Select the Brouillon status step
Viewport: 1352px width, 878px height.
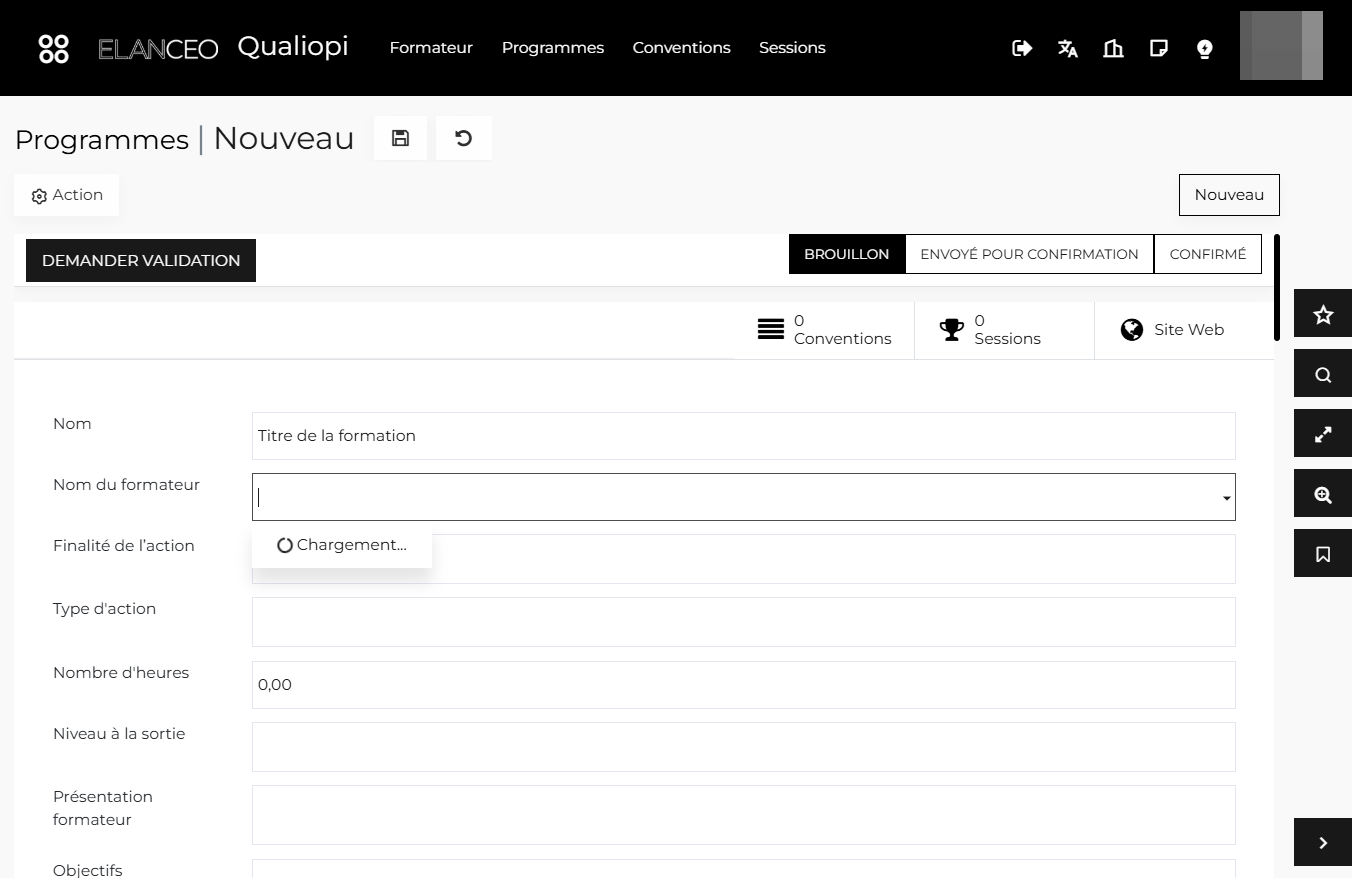[x=847, y=254]
